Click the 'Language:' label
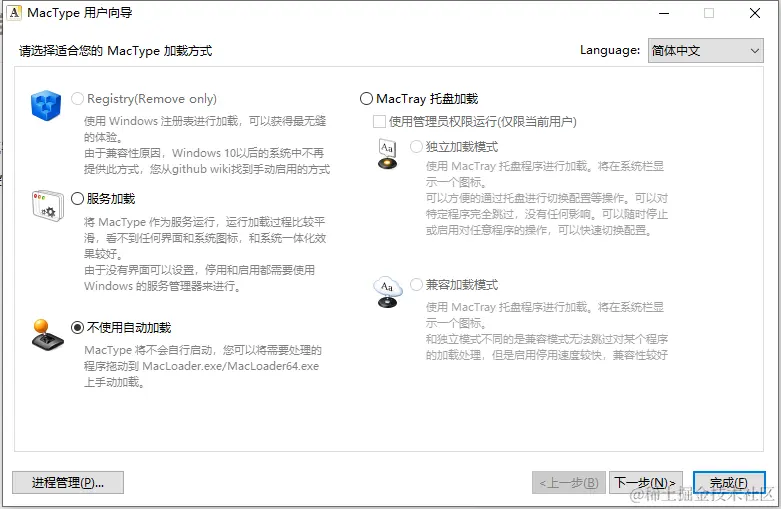This screenshot has height=509, width=781. 610,50
